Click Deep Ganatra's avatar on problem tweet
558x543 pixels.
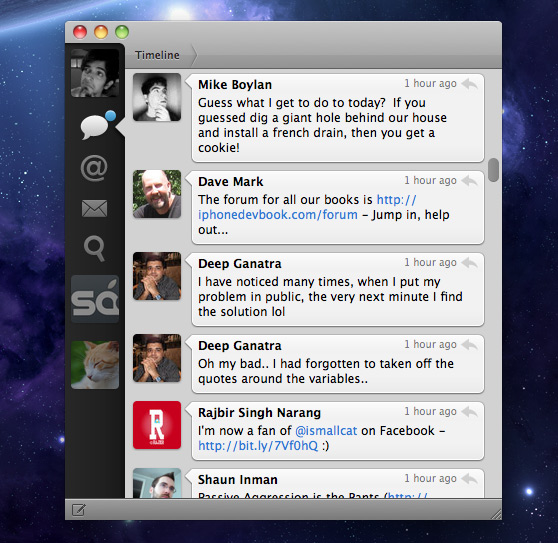(x=157, y=276)
